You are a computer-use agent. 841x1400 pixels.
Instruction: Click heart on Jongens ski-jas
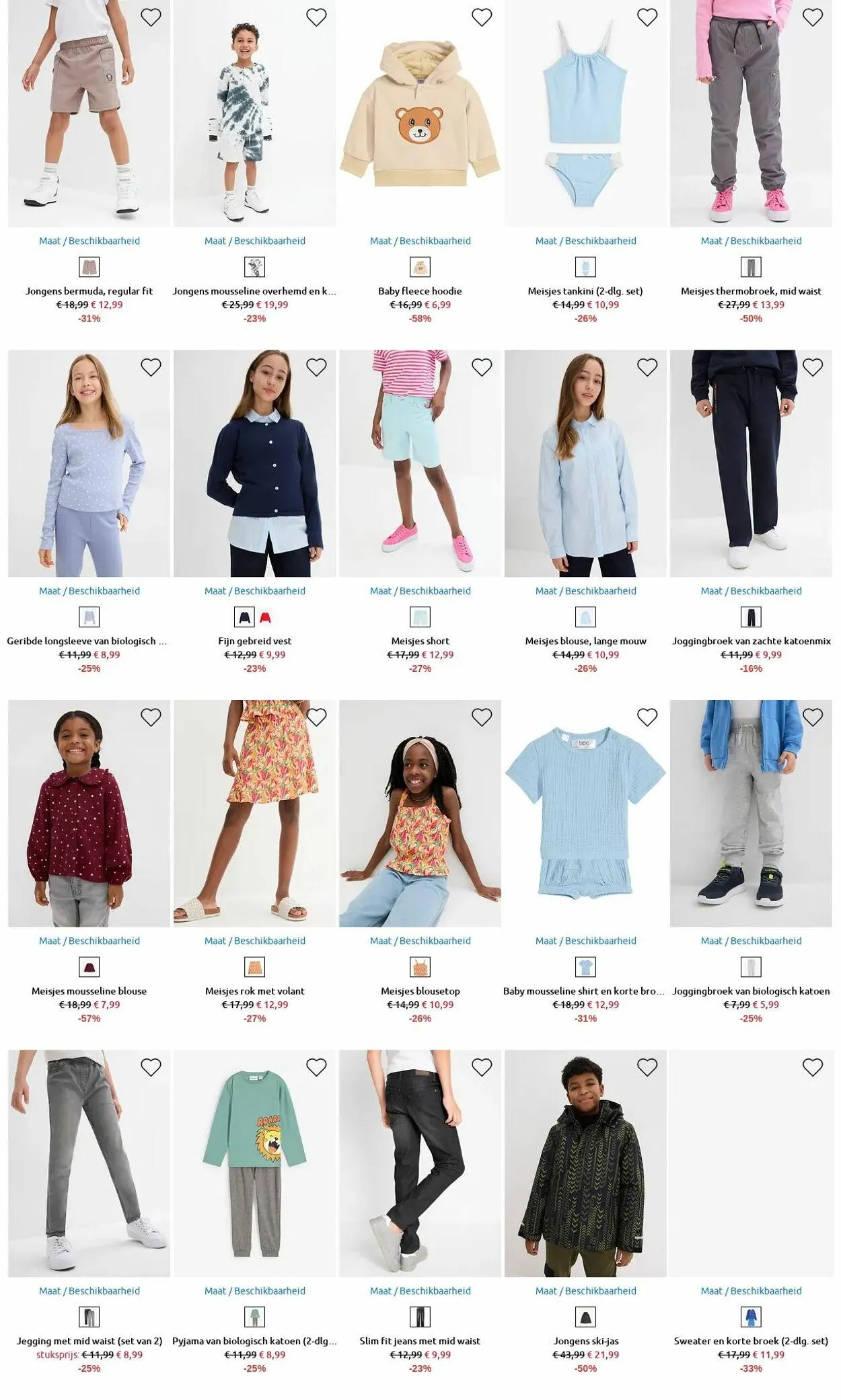[647, 1067]
